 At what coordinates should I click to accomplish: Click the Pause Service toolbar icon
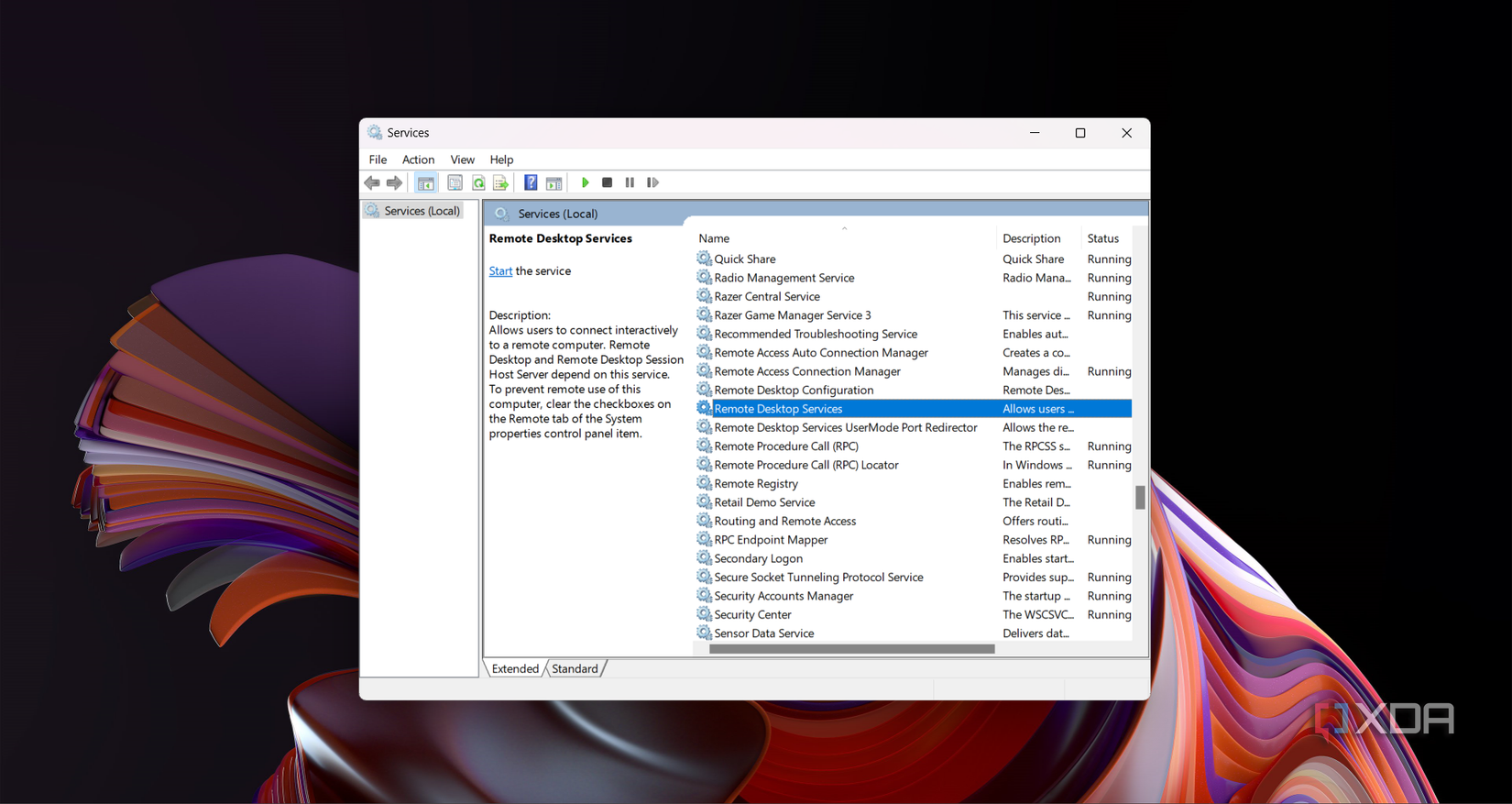click(630, 182)
